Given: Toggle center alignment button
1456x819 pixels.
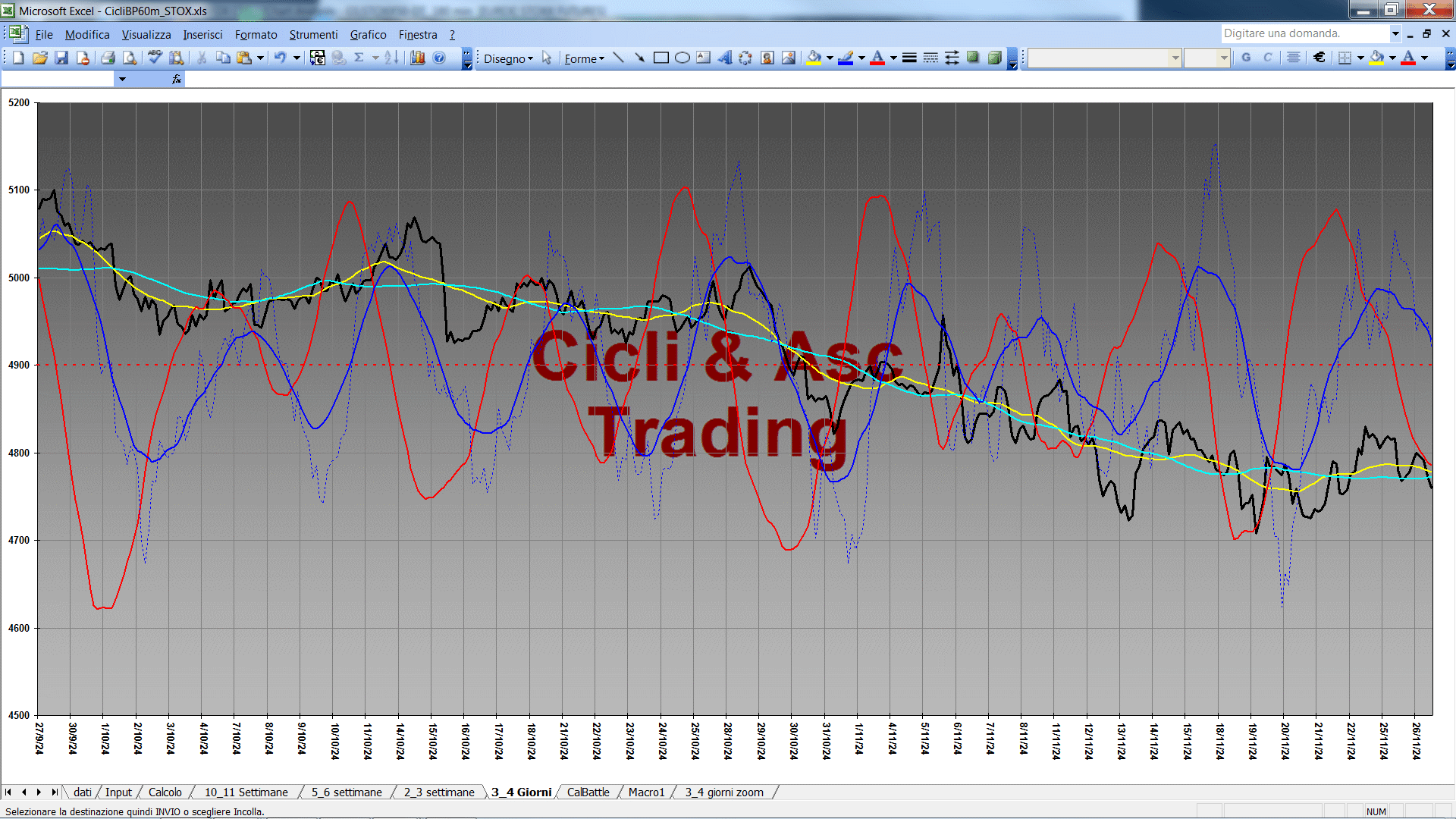Looking at the screenshot, I should point(1294,58).
